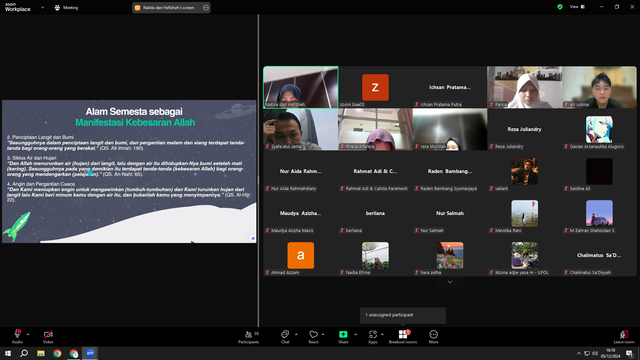This screenshot has width=640, height=360.
Task: Select Maudya Azizha Masis tile
Action: click(301, 213)
